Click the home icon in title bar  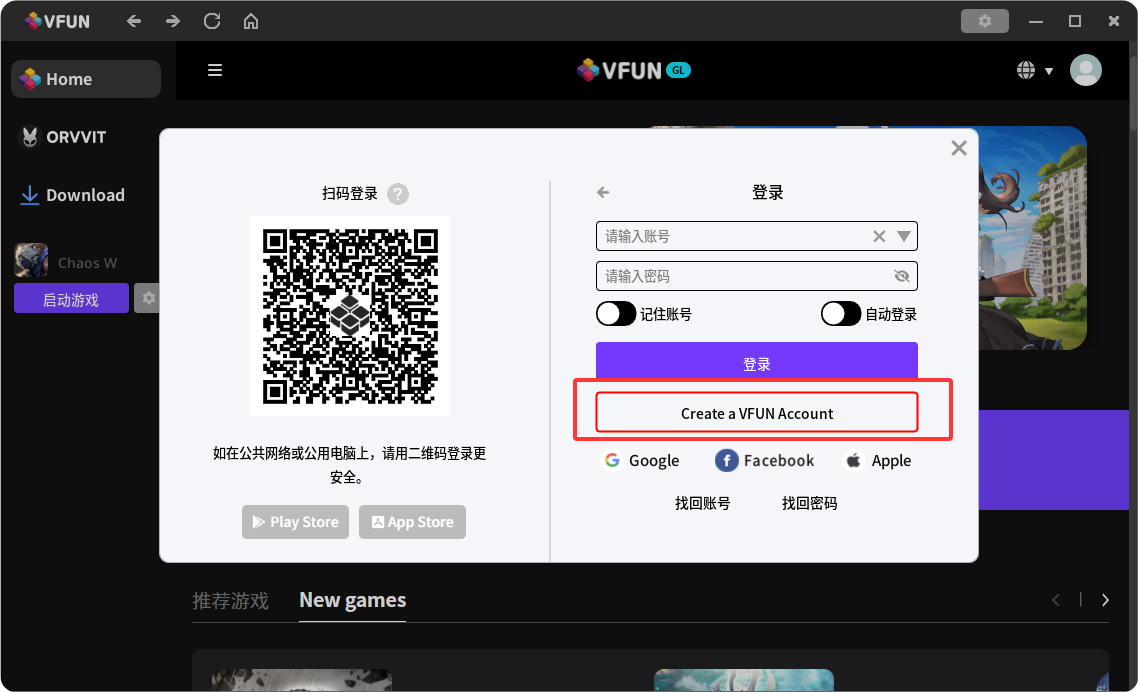[251, 21]
